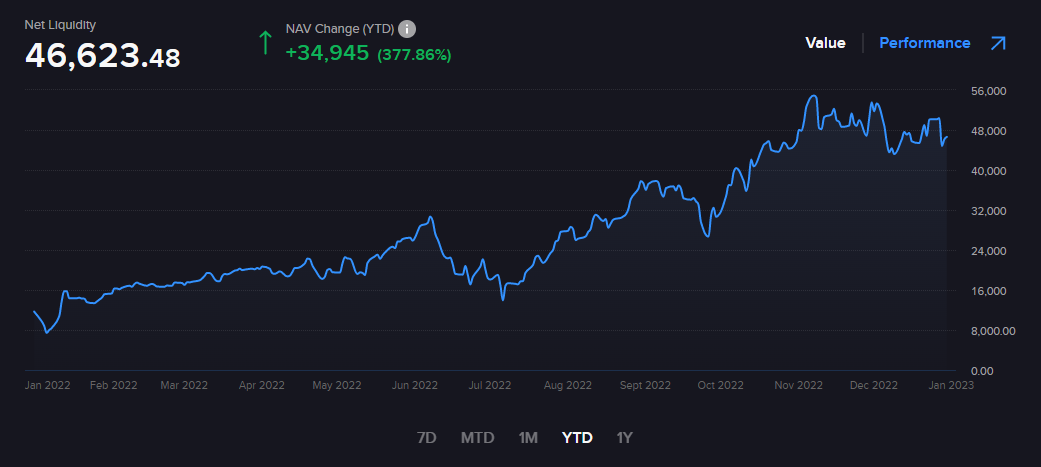Click the Apr 2022 axis label
This screenshot has height=467, width=1041.
tap(261, 385)
